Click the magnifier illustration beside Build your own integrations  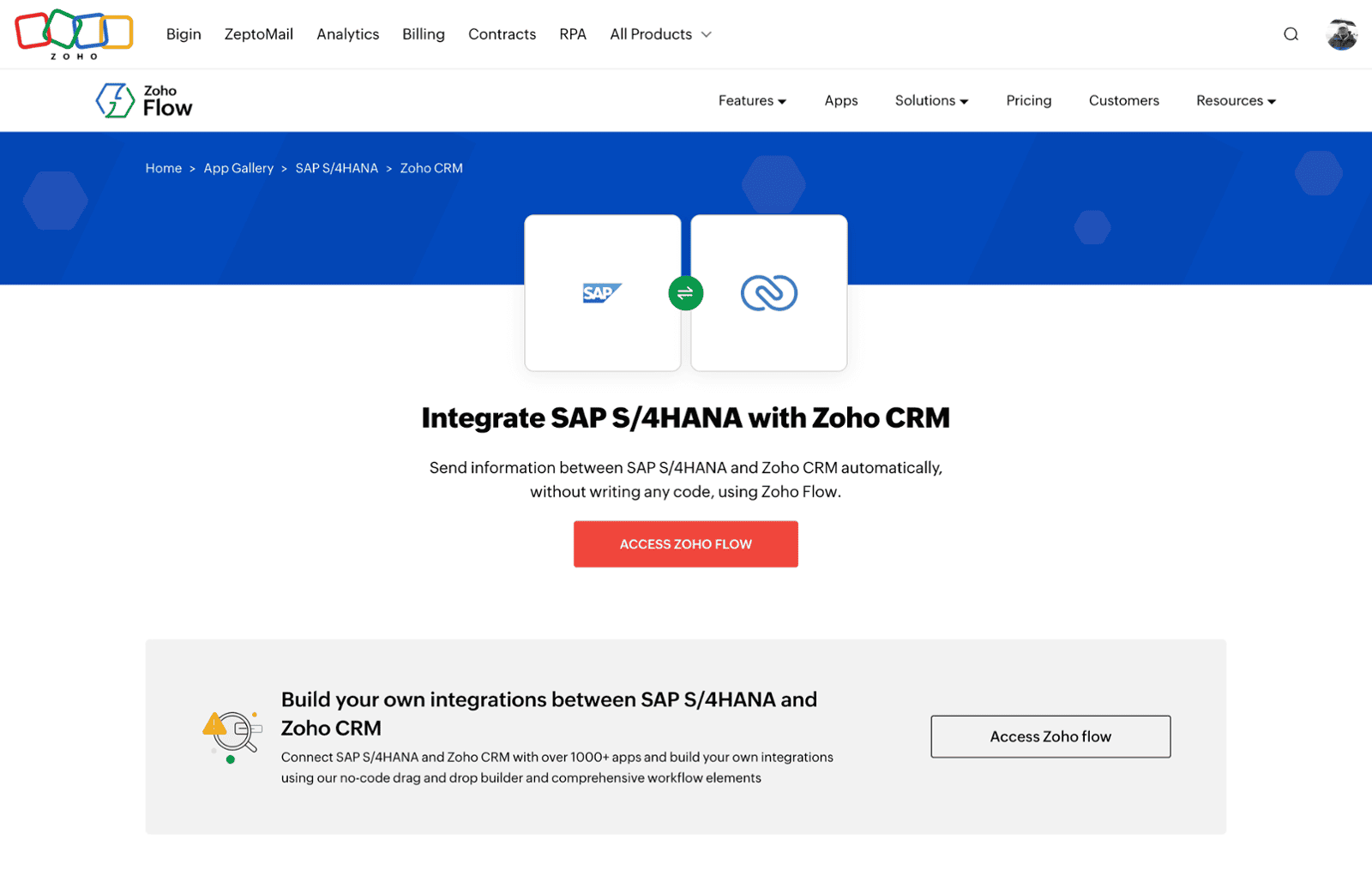pyautogui.click(x=232, y=736)
